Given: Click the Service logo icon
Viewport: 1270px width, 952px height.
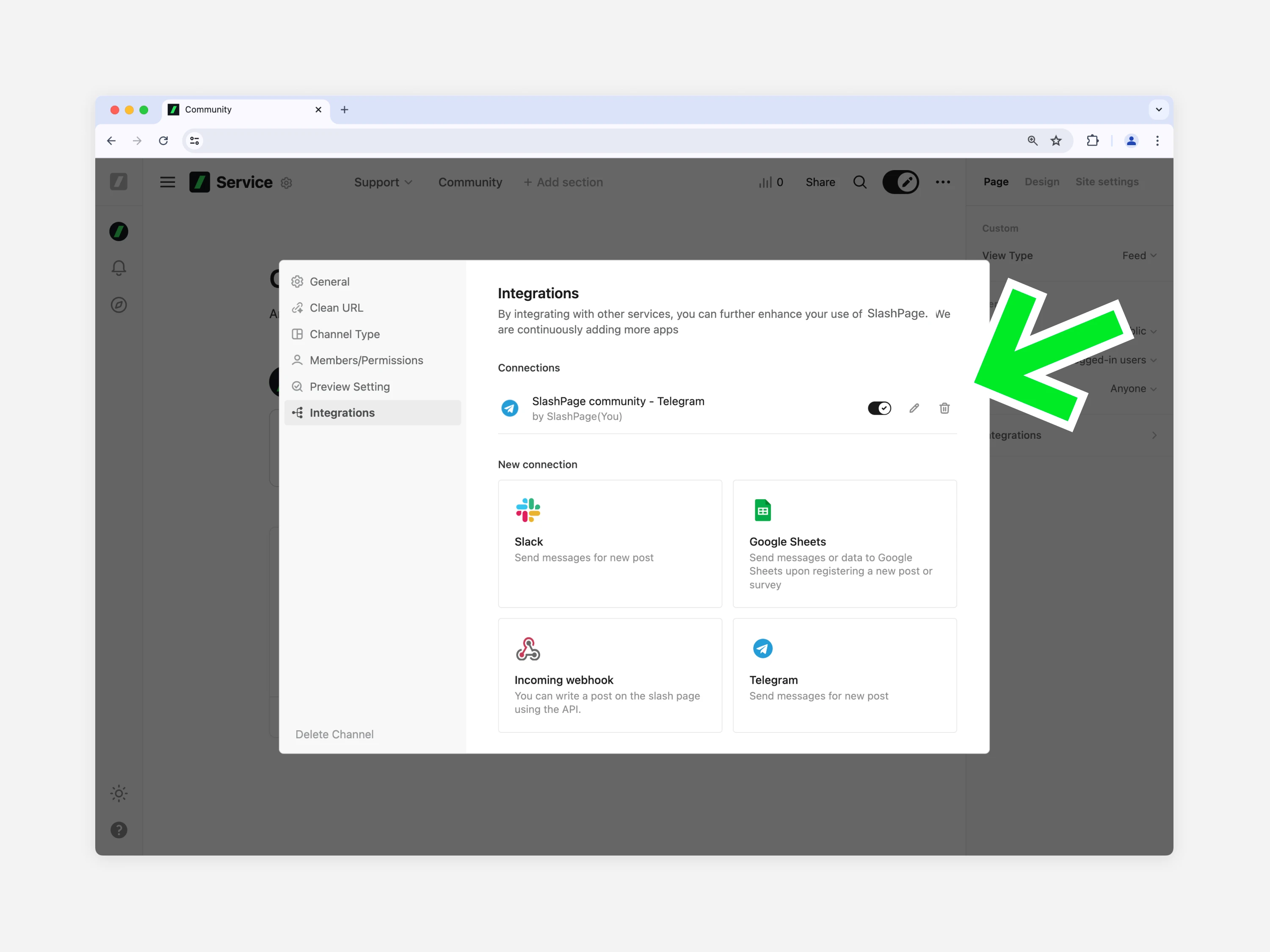Looking at the screenshot, I should [199, 182].
